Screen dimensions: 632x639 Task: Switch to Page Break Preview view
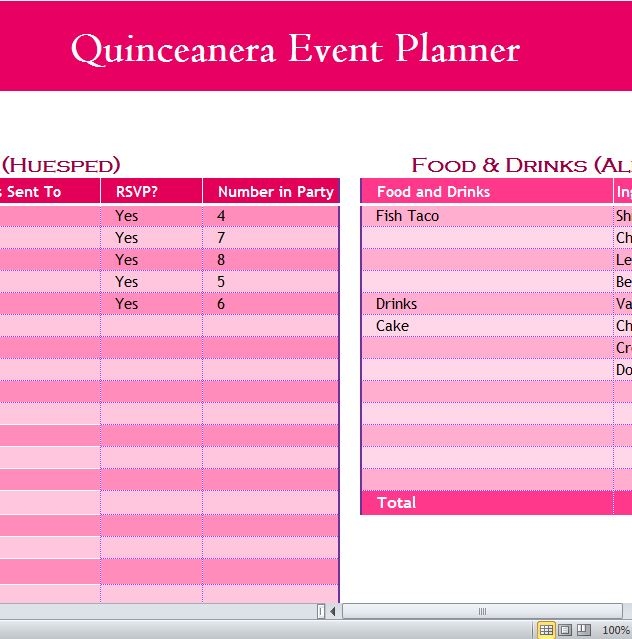583,630
